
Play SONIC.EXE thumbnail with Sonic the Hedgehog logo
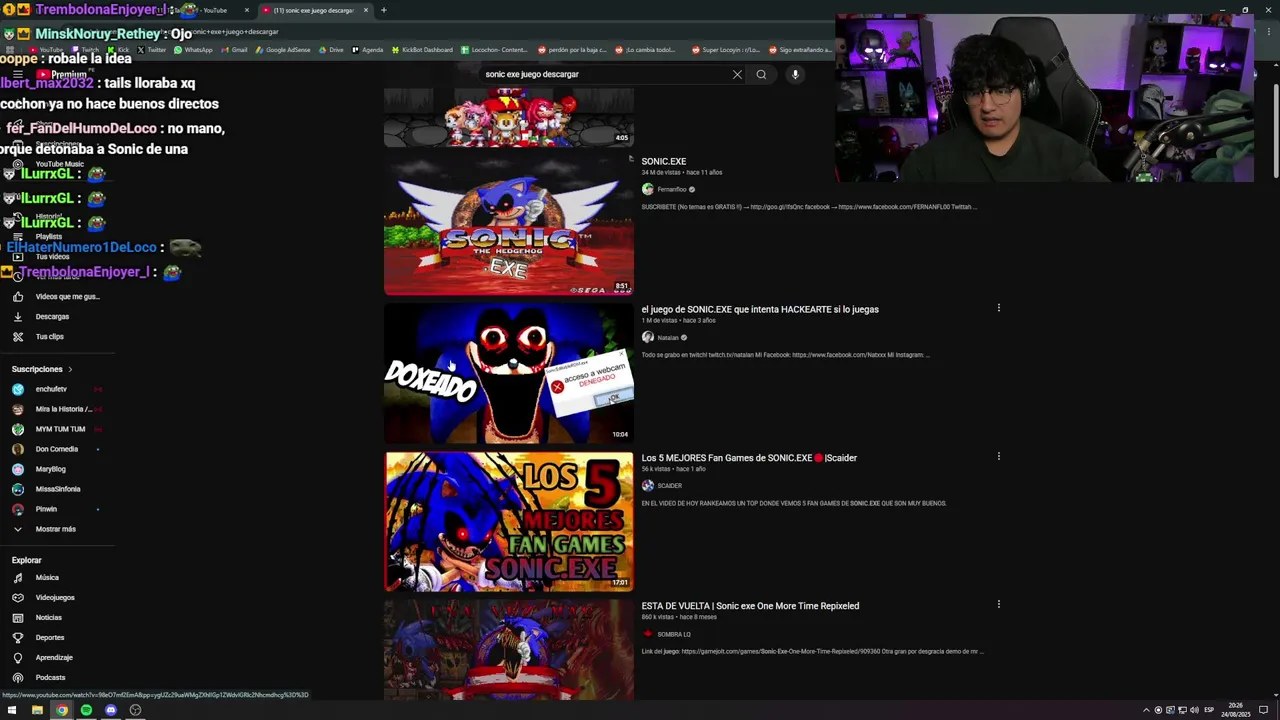point(509,225)
